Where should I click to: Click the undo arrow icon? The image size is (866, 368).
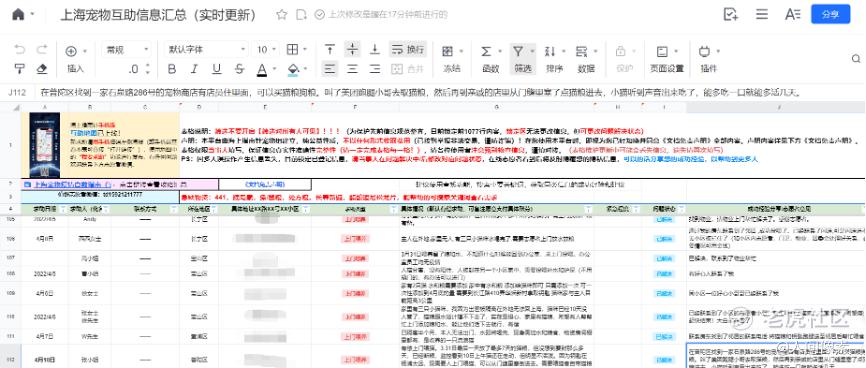(20, 50)
